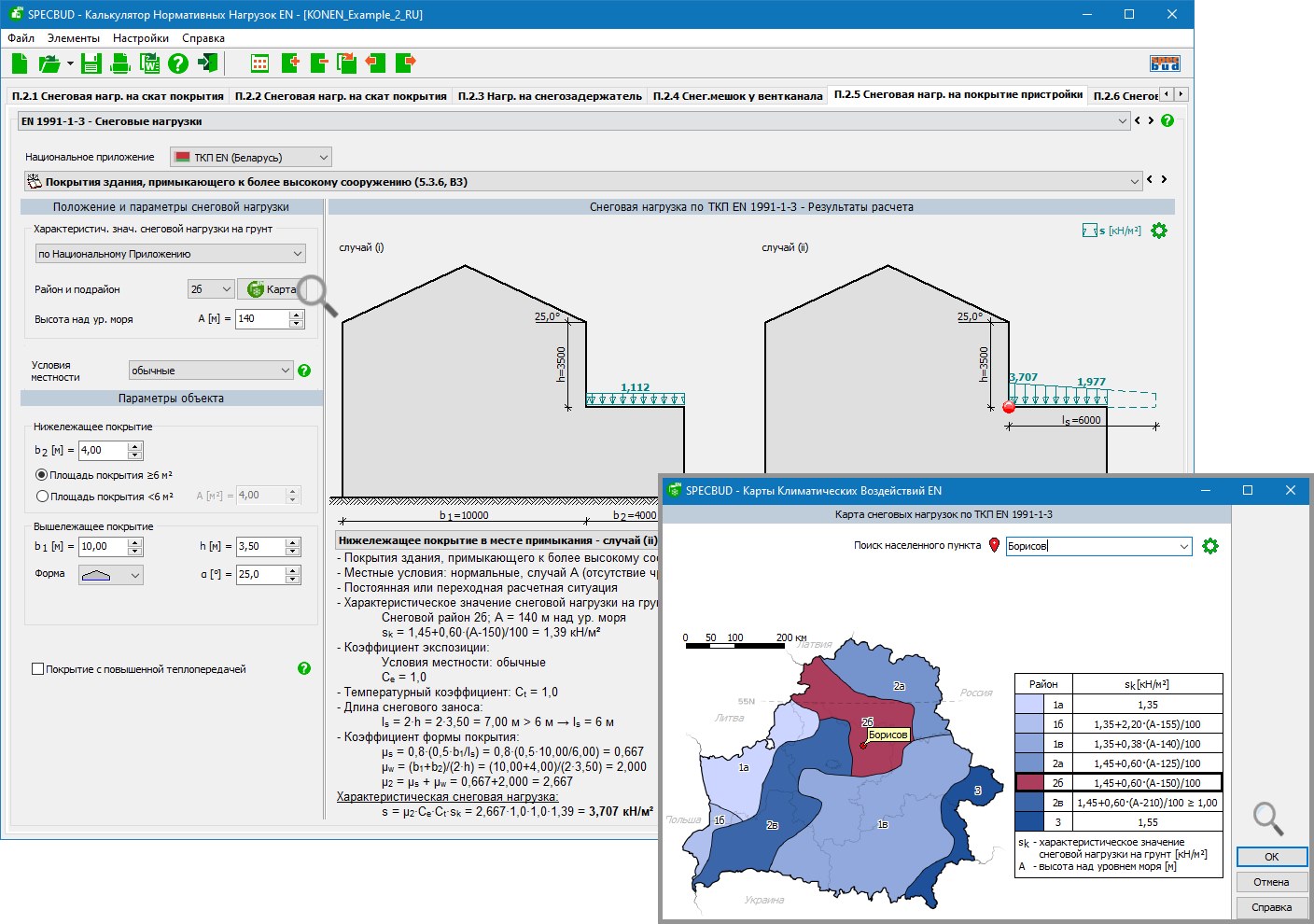Open roof shape Форма dropdown
The image size is (1314, 924).
(x=111, y=575)
